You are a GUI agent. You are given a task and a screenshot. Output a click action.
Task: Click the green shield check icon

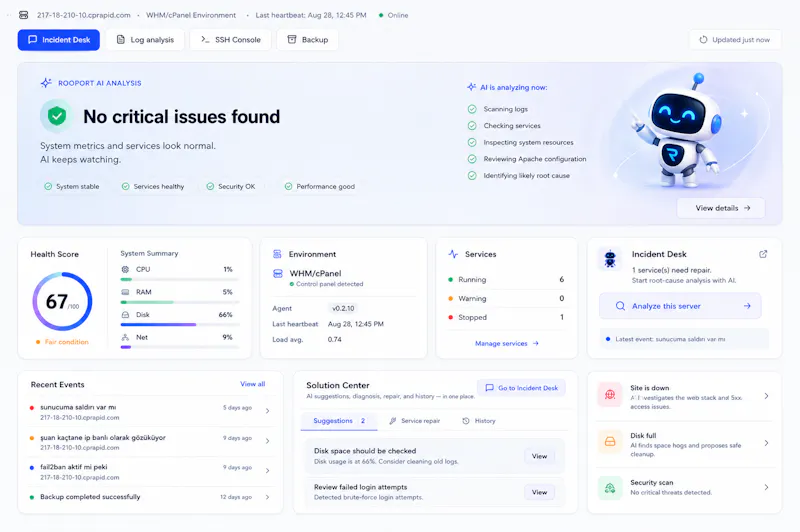click(x=57, y=116)
